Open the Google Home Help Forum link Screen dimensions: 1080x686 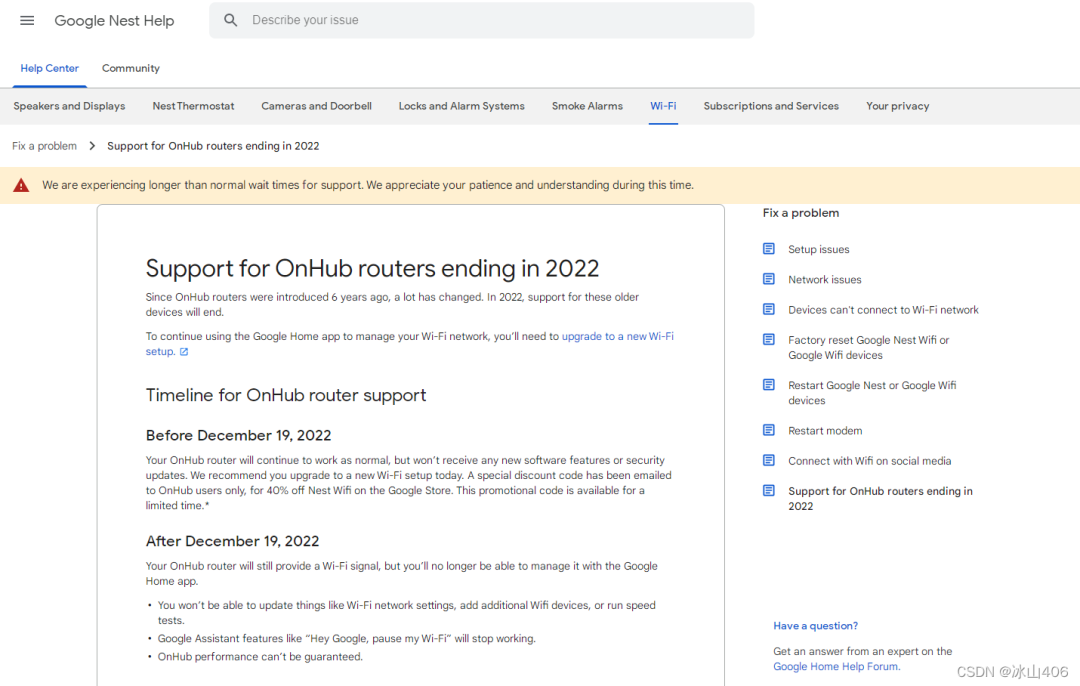836,667
